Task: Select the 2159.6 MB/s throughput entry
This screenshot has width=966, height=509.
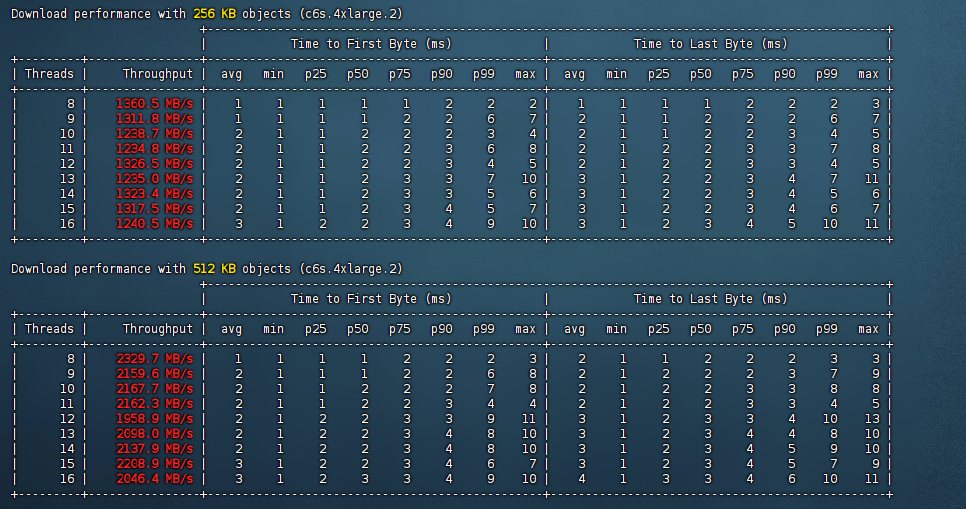Action: click(155, 374)
